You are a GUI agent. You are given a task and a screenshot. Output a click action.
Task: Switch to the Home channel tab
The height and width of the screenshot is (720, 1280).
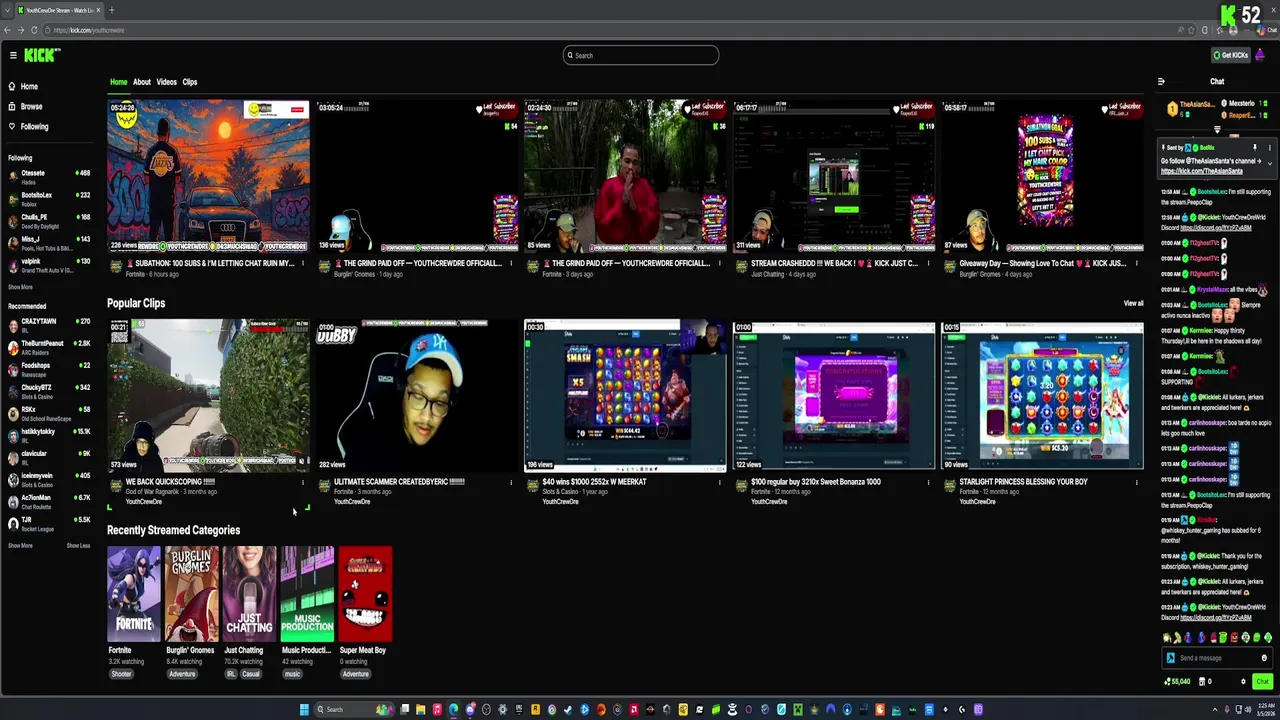118,82
